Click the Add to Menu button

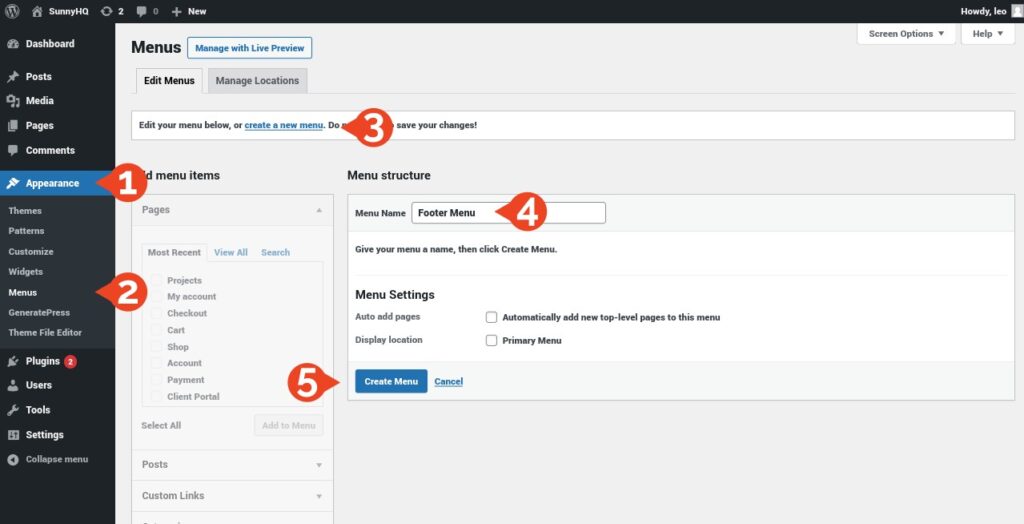289,425
